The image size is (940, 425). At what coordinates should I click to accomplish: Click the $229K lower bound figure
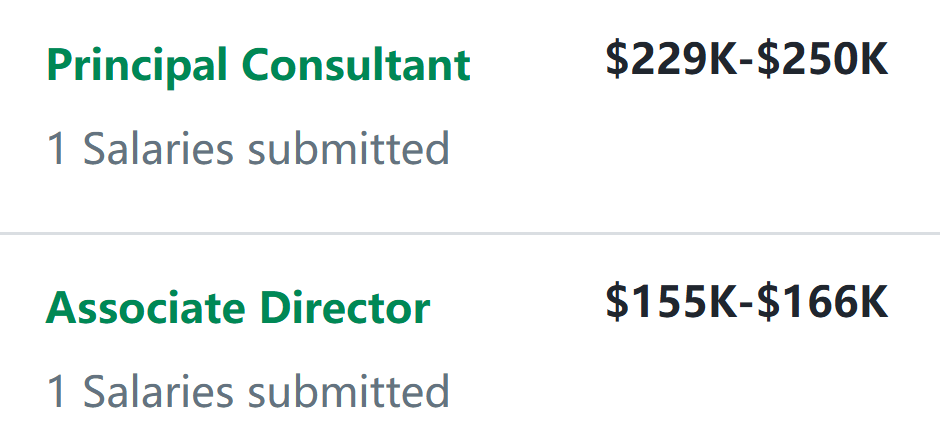tap(671, 60)
